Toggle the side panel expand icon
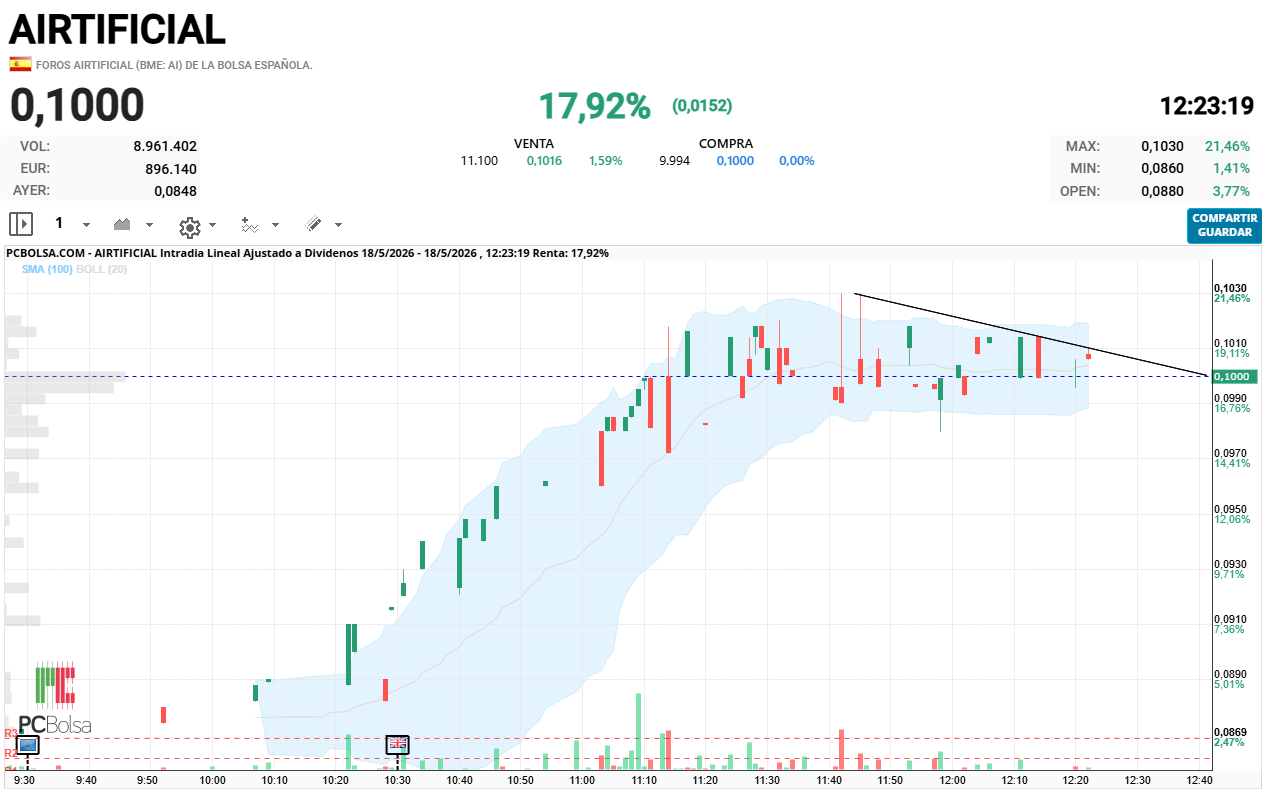1262x789 pixels. coord(21,224)
